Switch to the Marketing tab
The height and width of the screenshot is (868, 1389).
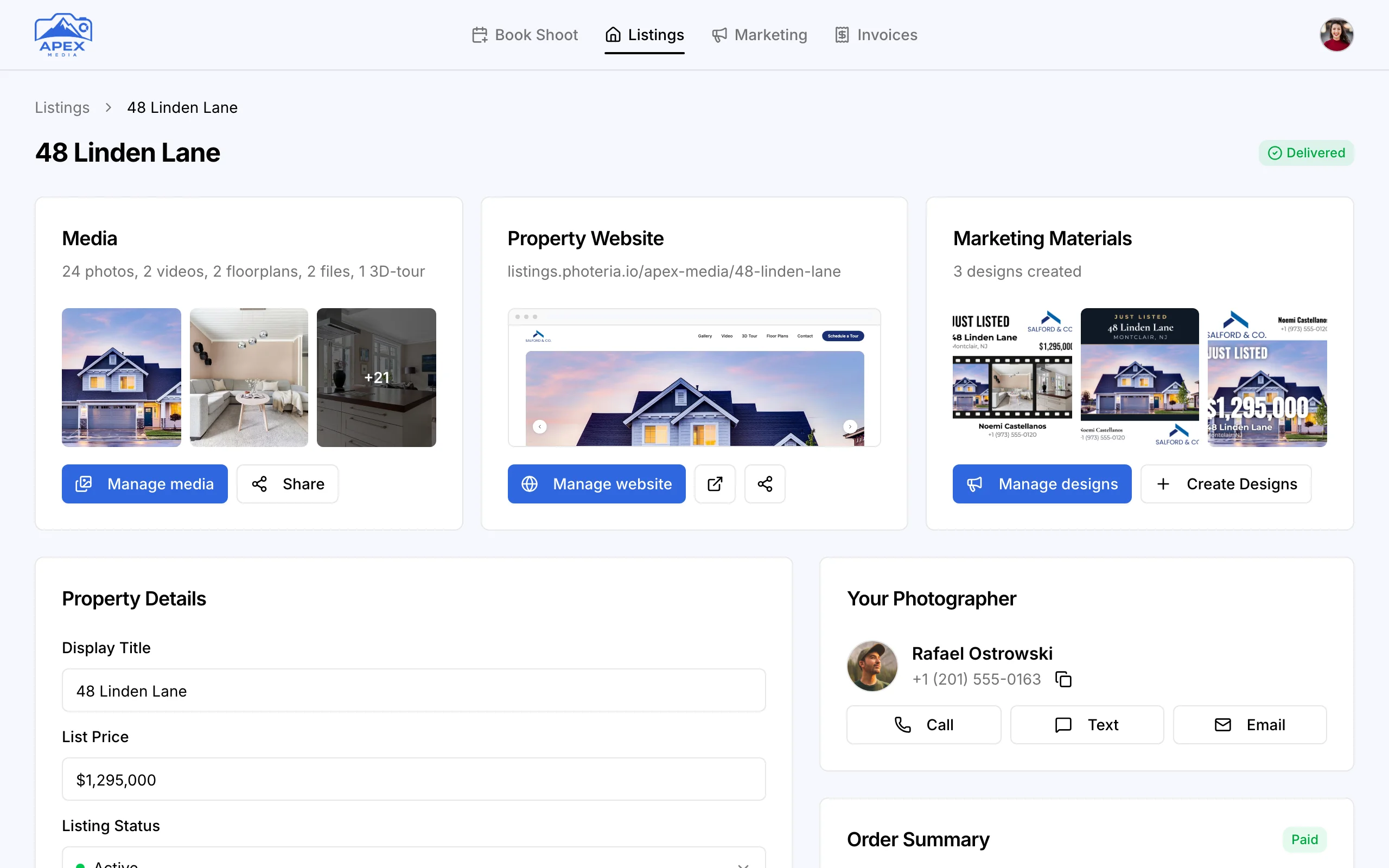pos(760,35)
